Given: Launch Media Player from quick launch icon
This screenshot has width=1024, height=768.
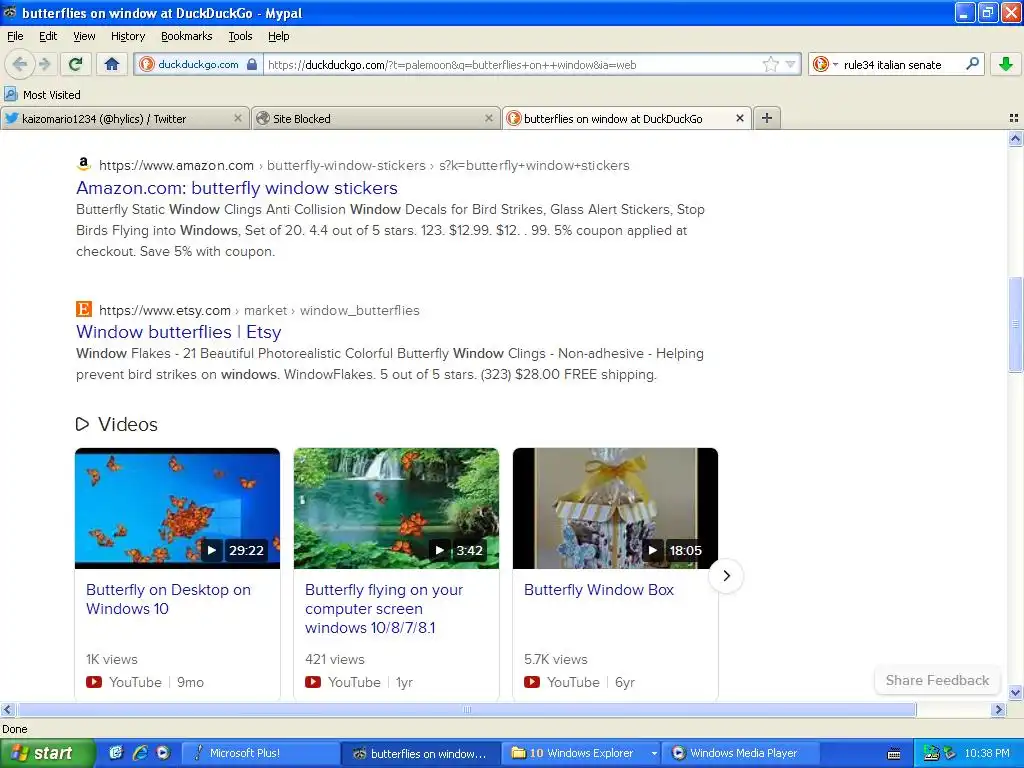Looking at the screenshot, I should (x=163, y=753).
